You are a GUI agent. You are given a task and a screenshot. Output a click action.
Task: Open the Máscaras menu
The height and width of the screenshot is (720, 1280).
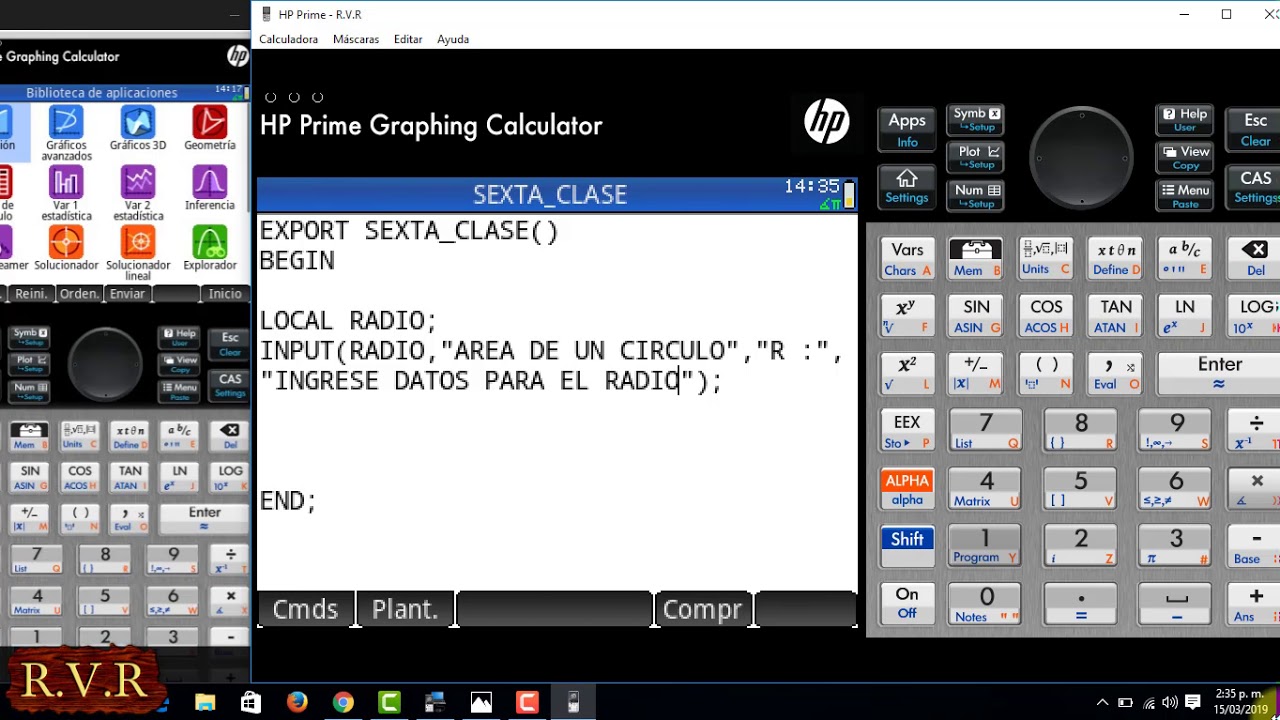(x=356, y=39)
